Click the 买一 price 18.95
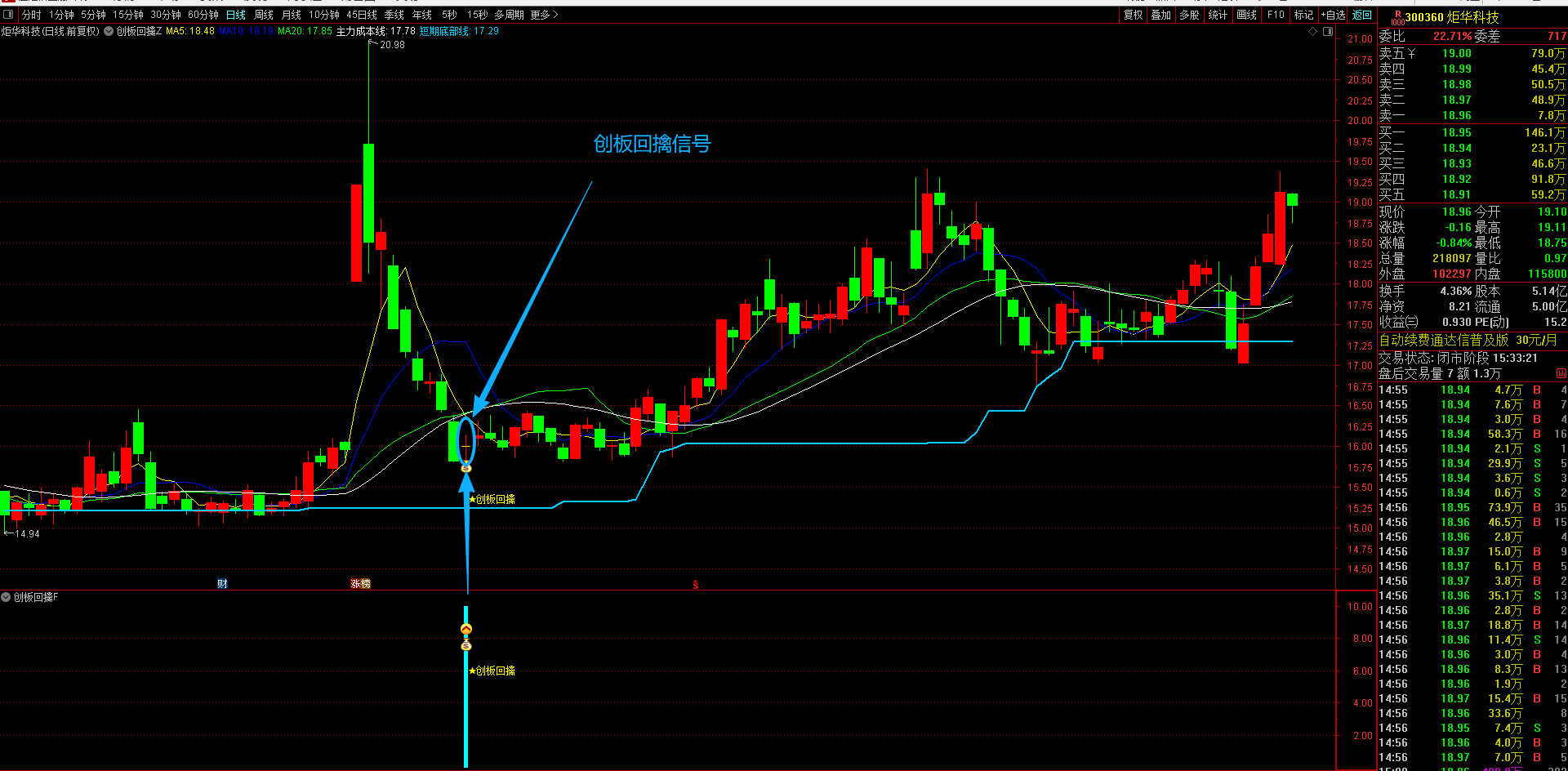This screenshot has width=1568, height=771. pos(1457,132)
